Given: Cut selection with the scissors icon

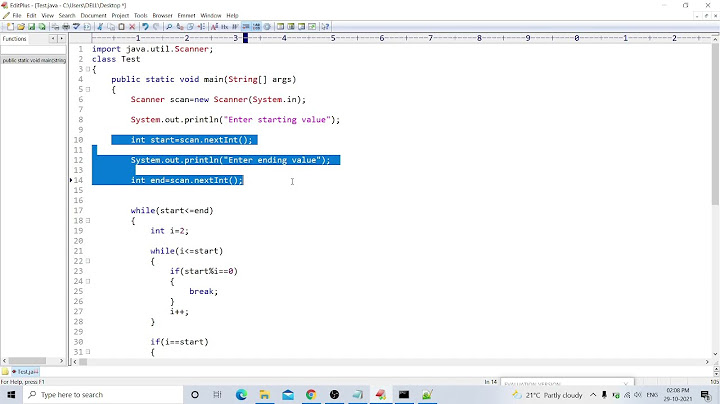Looking at the screenshot, I should (x=100, y=27).
